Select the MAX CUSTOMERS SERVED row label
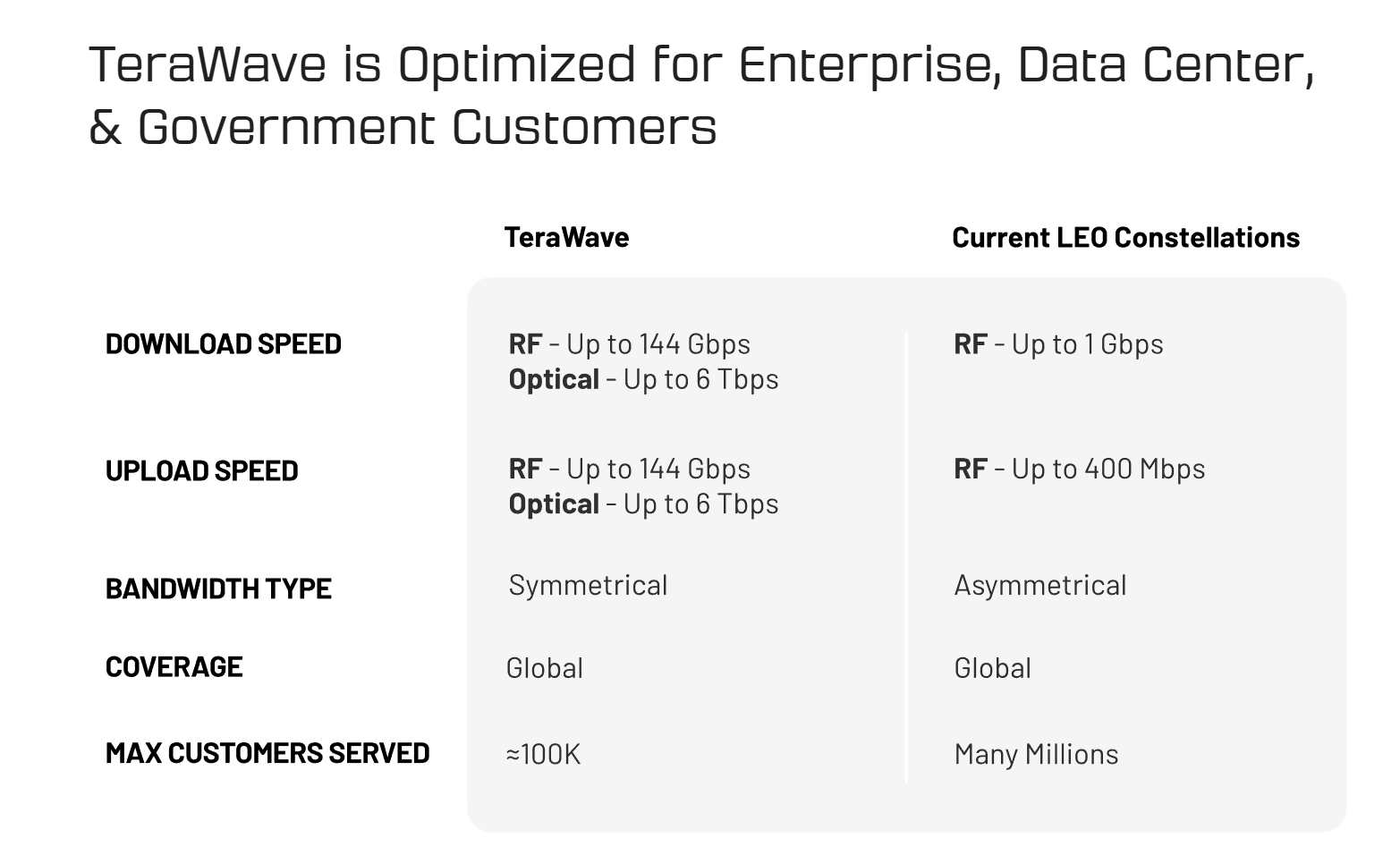This screenshot has width=1400, height=855. [x=267, y=752]
